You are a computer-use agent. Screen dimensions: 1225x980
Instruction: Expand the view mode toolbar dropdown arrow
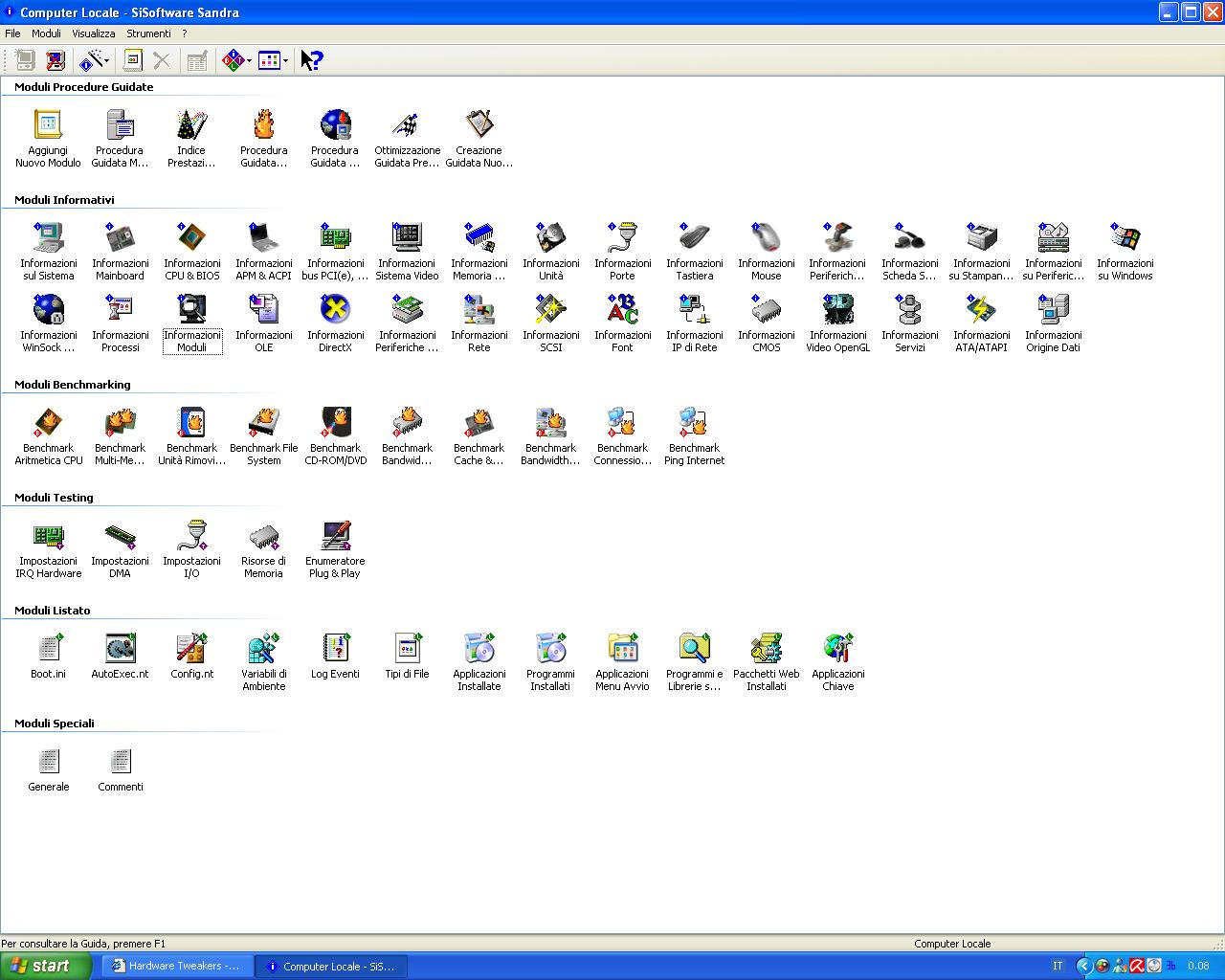[x=285, y=61]
